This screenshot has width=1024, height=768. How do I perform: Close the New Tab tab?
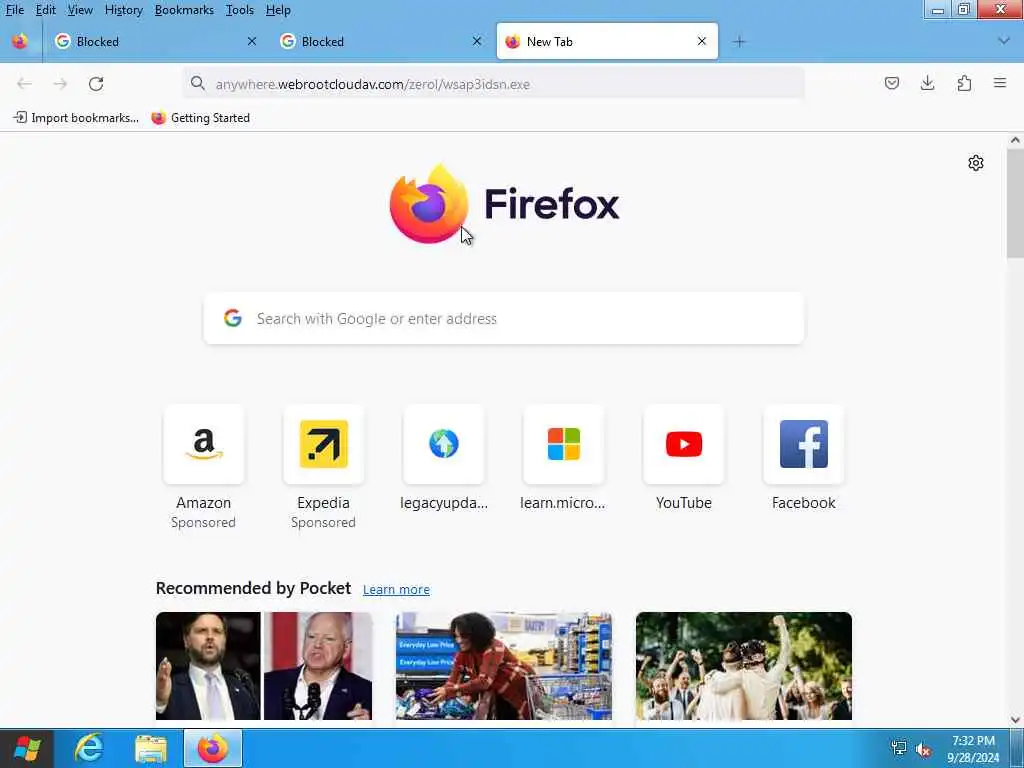[x=702, y=41]
